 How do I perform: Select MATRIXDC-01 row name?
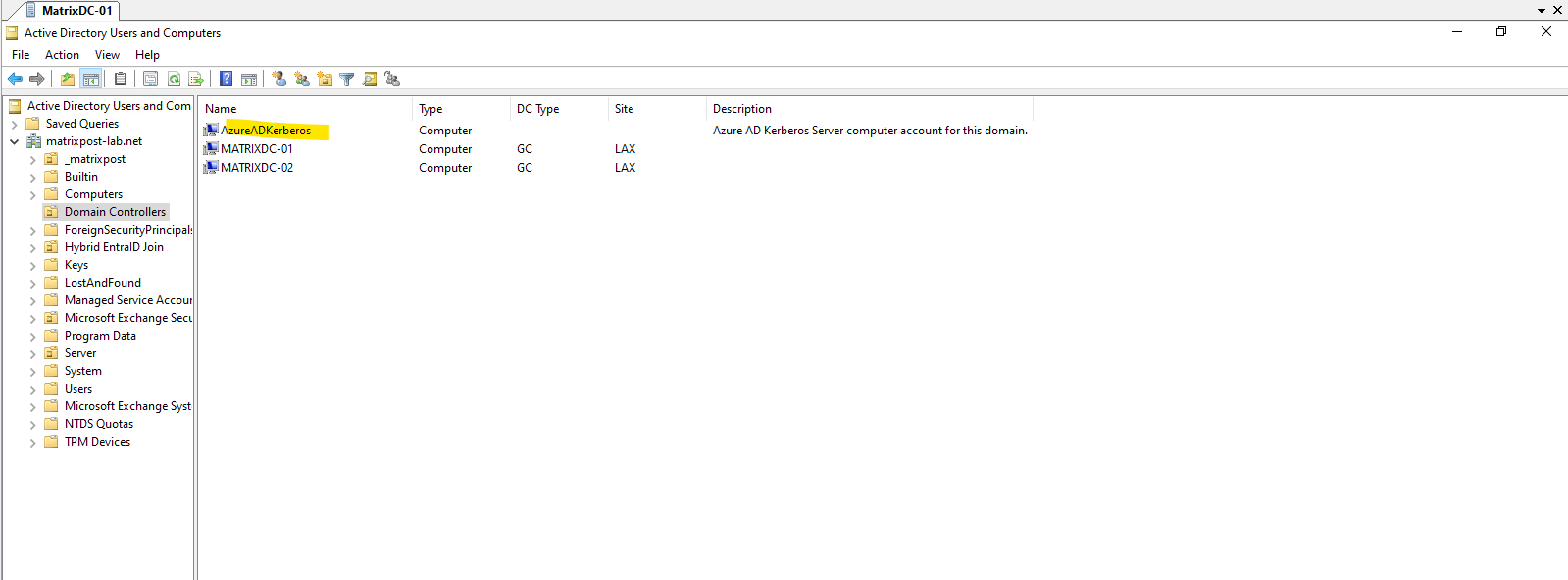point(257,149)
